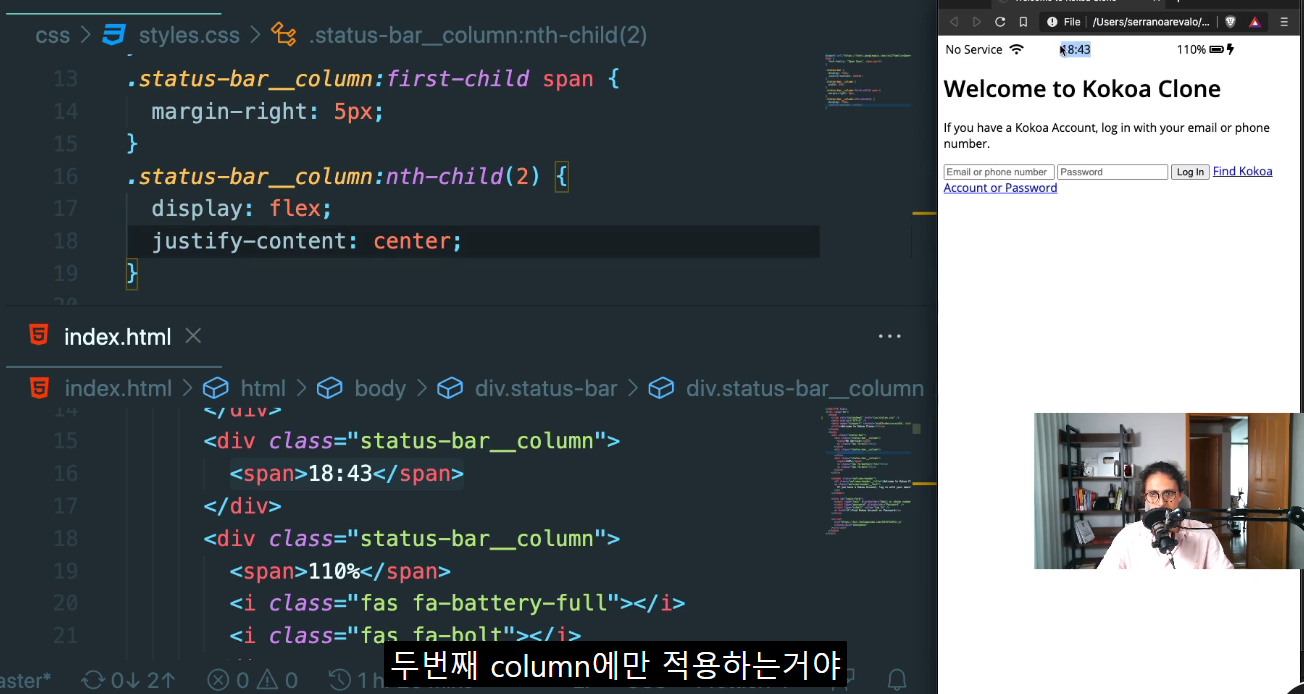This screenshot has width=1304, height=694.
Task: Click line number 18 in styles.css gutter
Action: (65, 241)
